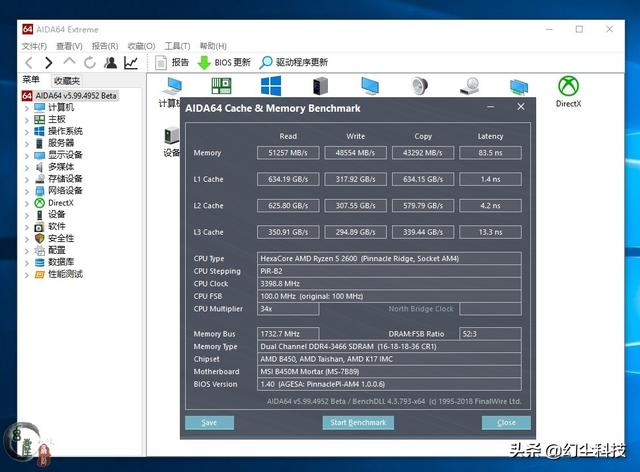Screen dimensions: 640x472
Task: Select 数据库 in the sidebar tree
Action: 61,262
